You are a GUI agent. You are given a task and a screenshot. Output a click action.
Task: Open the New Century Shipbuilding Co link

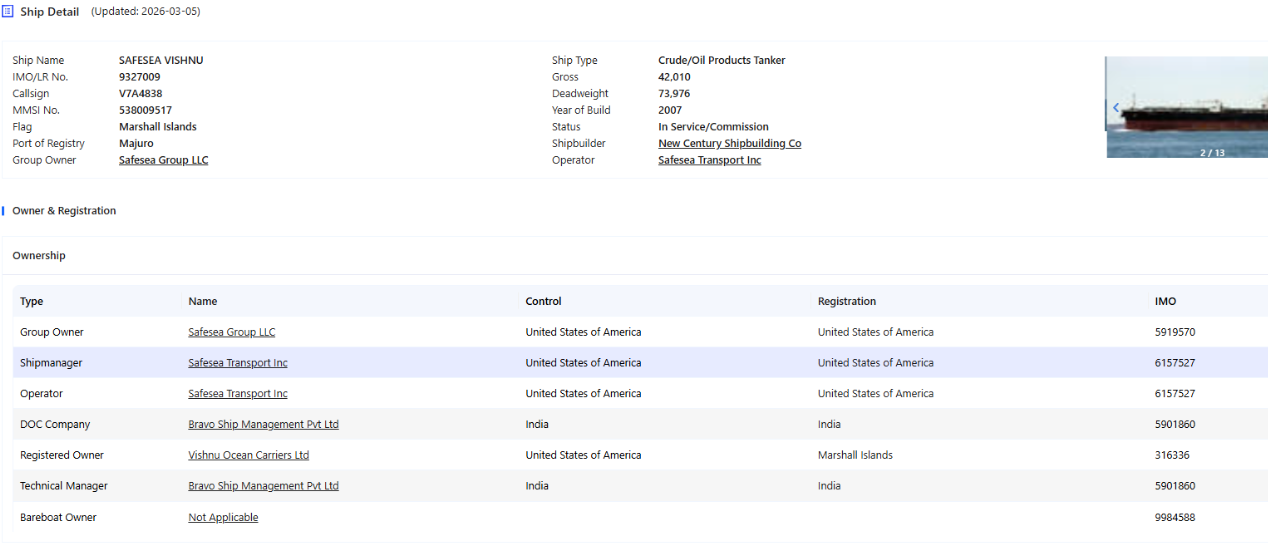pyautogui.click(x=729, y=144)
